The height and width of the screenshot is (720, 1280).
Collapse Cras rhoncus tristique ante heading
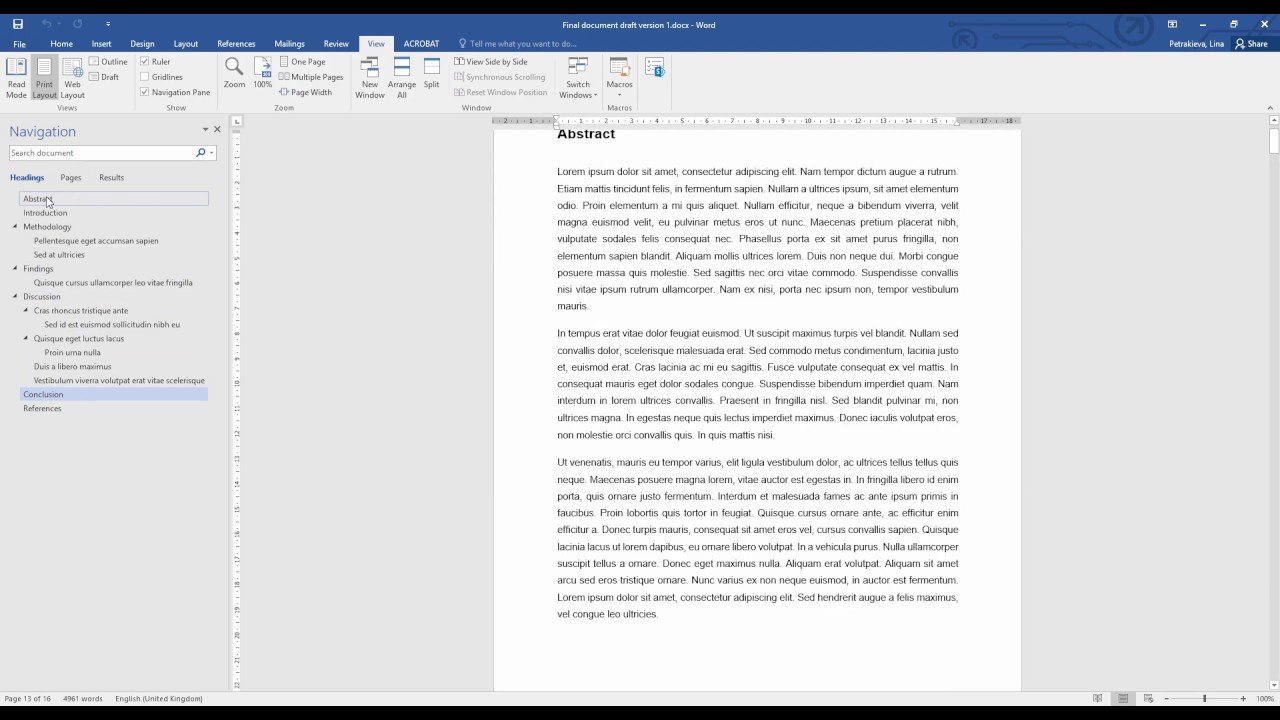click(26, 311)
